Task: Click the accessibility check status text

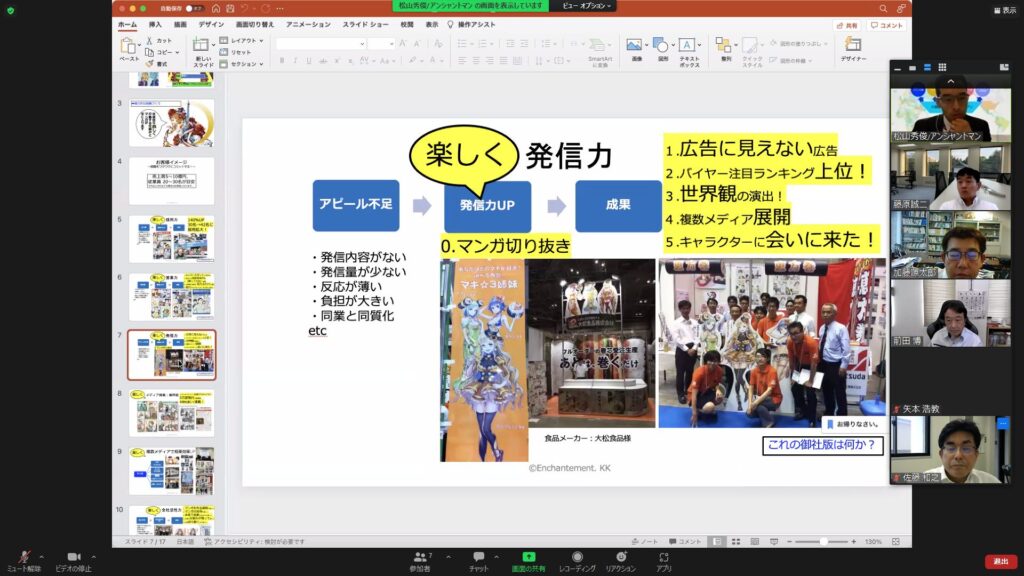Action: [255, 541]
